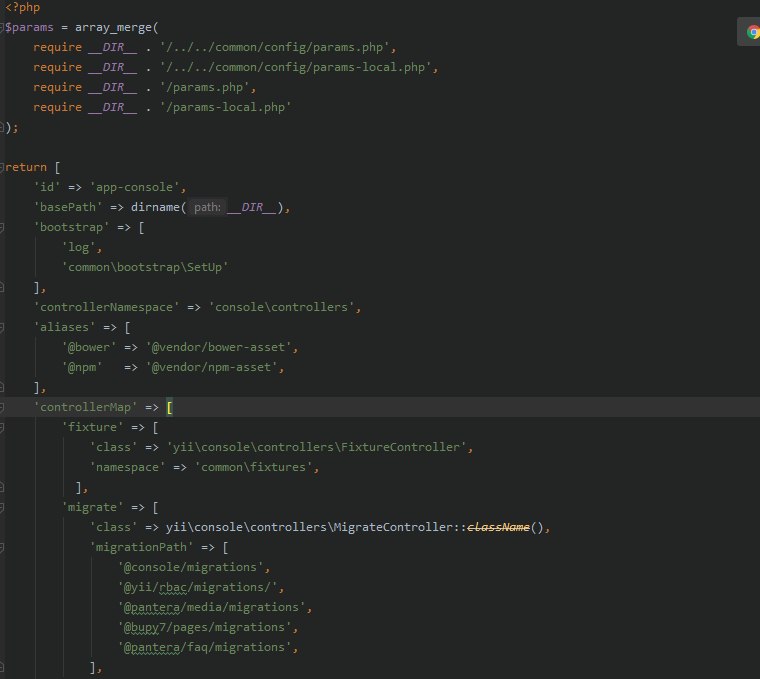
Task: Fold the 'aliases' array in the gutter
Action: click(1, 328)
